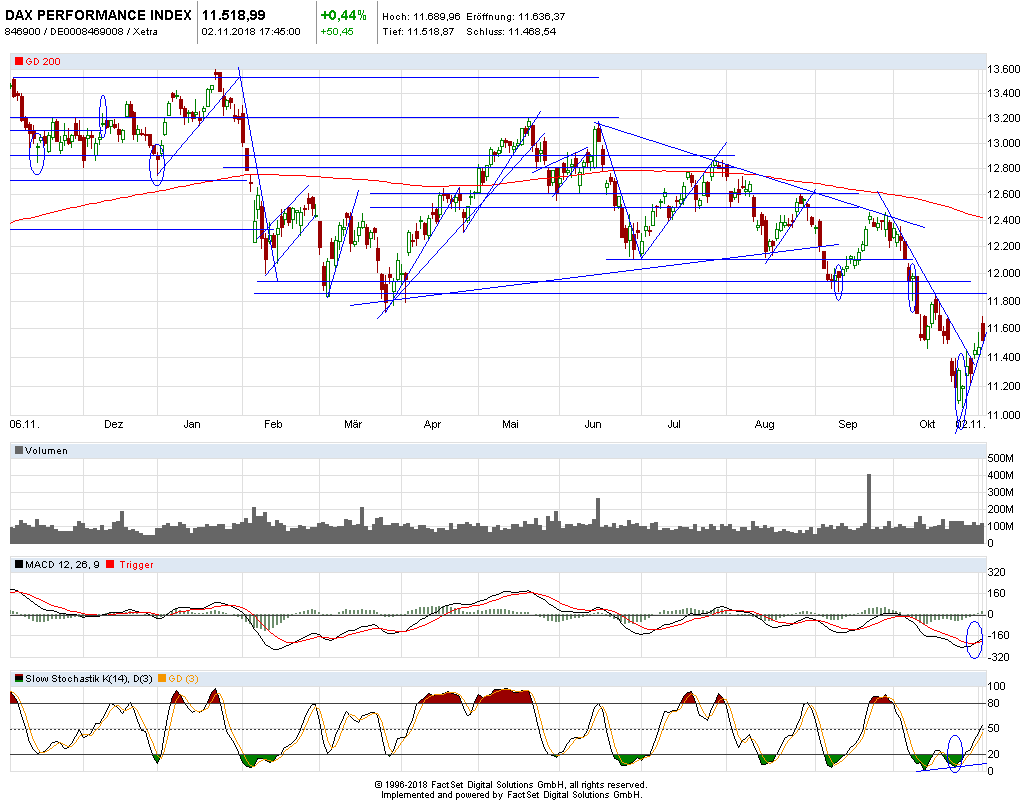Image resolution: width=1024 pixels, height=800 pixels.
Task: Click the gray Volumen legend swatch
Action: pos(19,451)
